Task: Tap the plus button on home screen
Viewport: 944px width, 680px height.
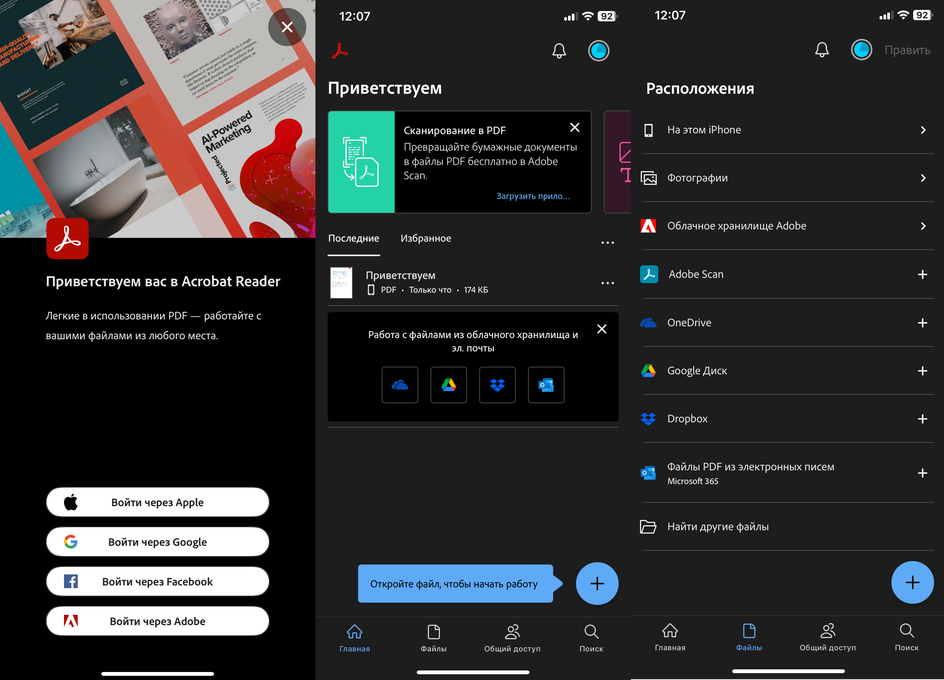Action: pos(597,584)
